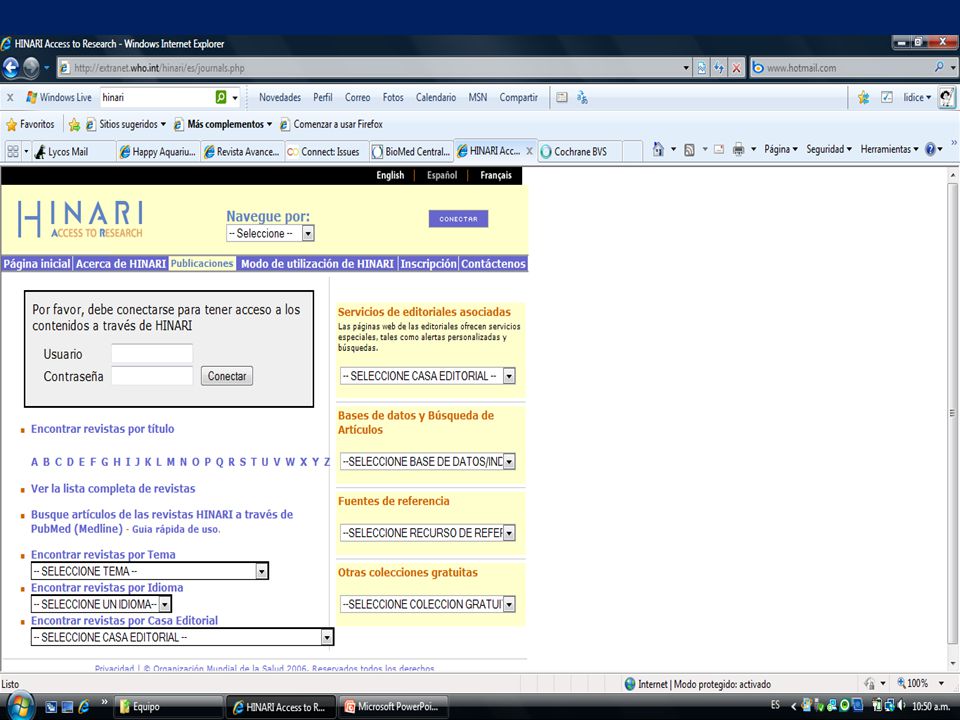Viewport: 960px width, 720px height.
Task: Switch to the Cochrane BVS tab
Action: (580, 152)
